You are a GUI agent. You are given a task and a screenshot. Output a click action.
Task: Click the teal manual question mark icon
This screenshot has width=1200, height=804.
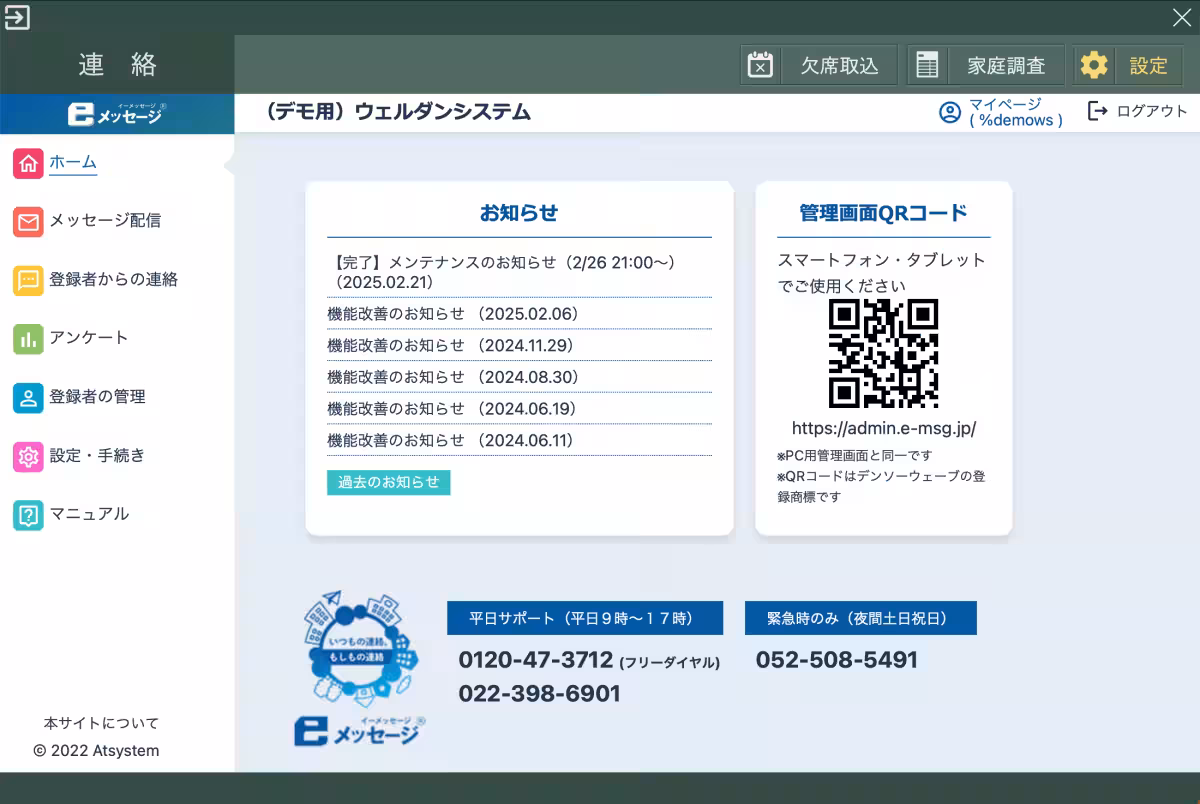[x=28, y=514]
